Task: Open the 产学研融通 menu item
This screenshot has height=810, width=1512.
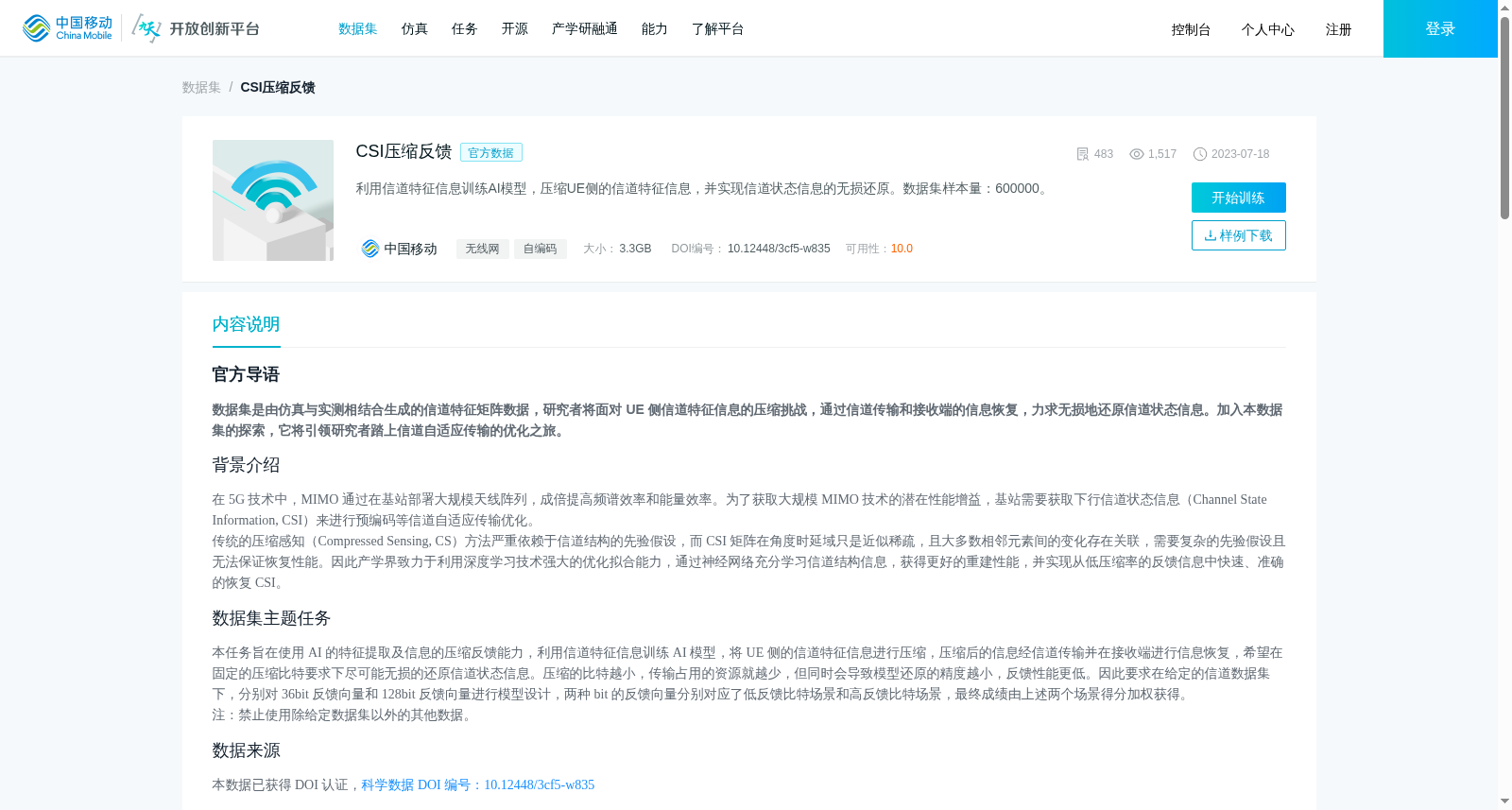Action: 585,29
